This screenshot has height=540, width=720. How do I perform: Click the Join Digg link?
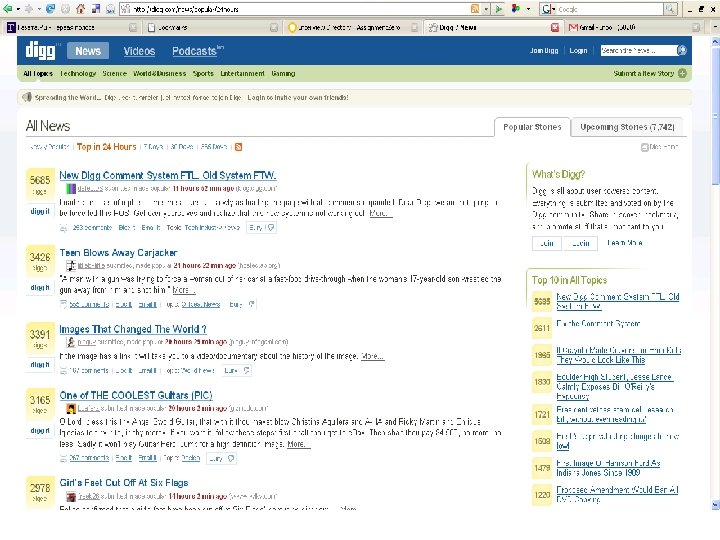(x=544, y=51)
